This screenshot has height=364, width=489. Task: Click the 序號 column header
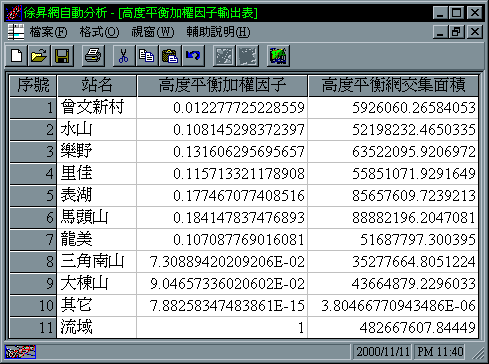click(33, 86)
